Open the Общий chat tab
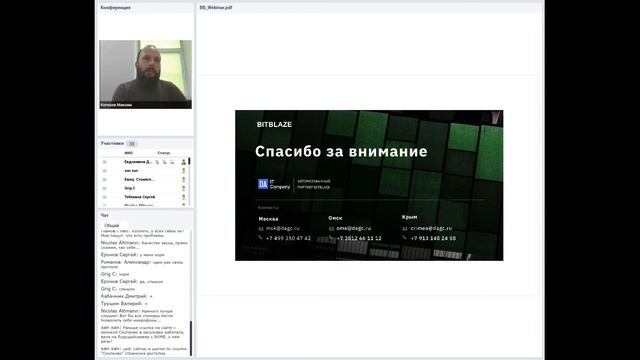The image size is (640, 360). [x=111, y=225]
